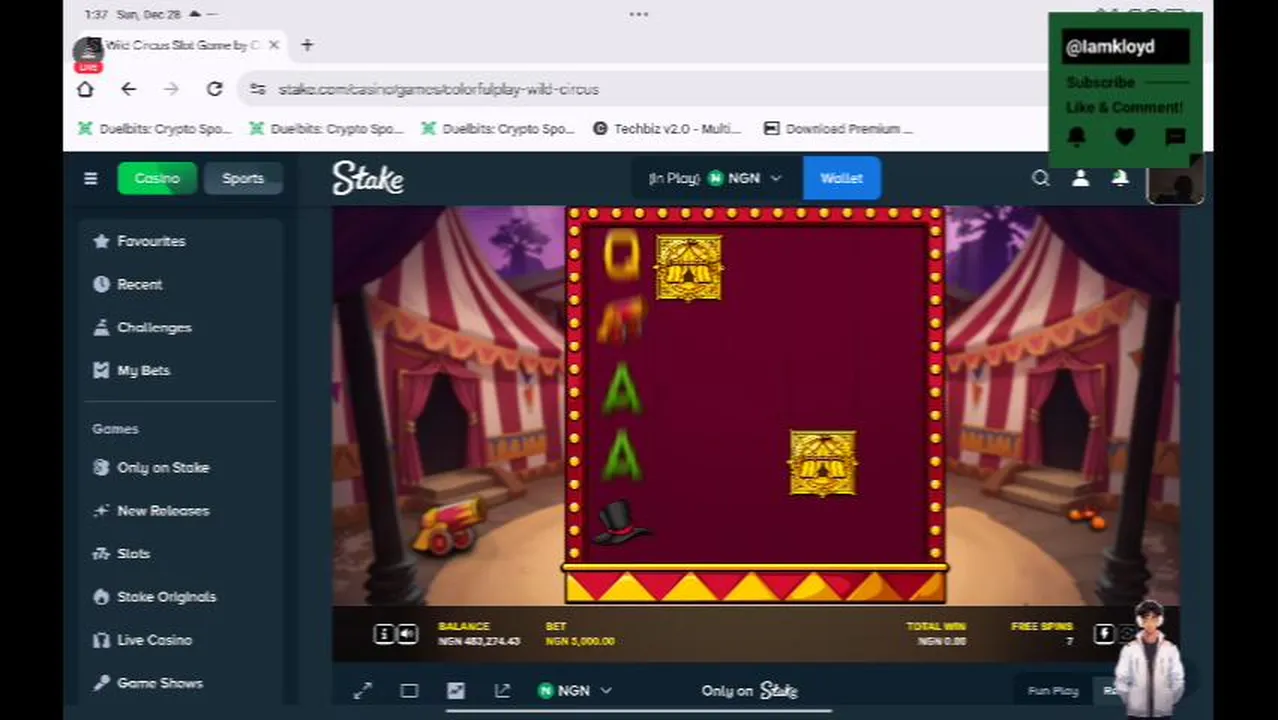Enter fullscreen mode for the game
The image size is (1278, 720).
click(362, 690)
